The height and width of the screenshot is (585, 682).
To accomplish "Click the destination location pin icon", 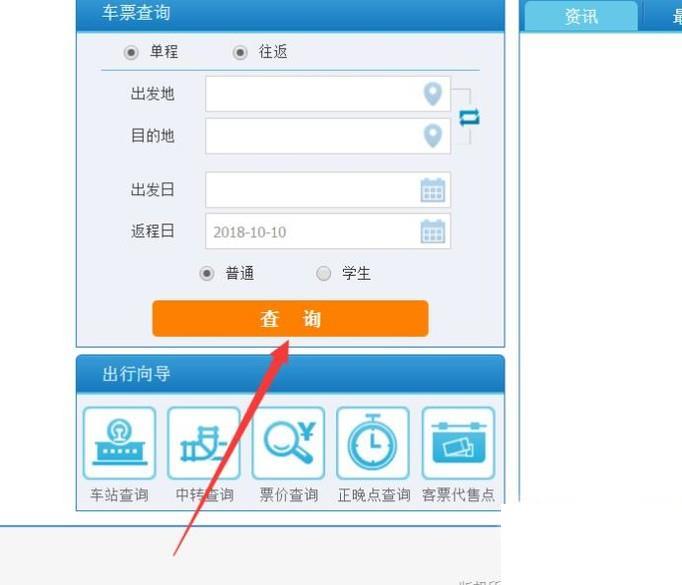I will pos(432,136).
